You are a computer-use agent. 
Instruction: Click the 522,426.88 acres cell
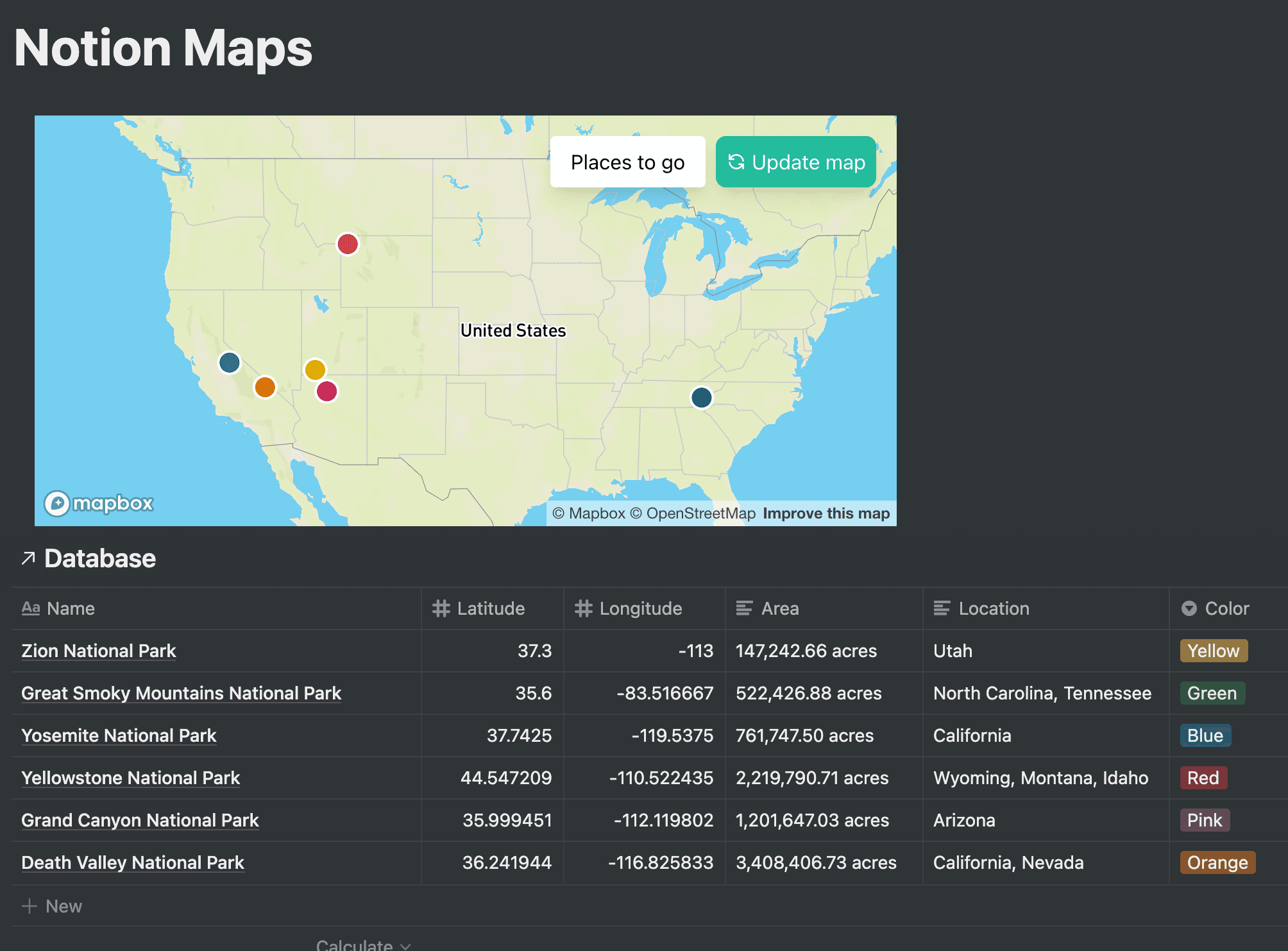coord(824,693)
